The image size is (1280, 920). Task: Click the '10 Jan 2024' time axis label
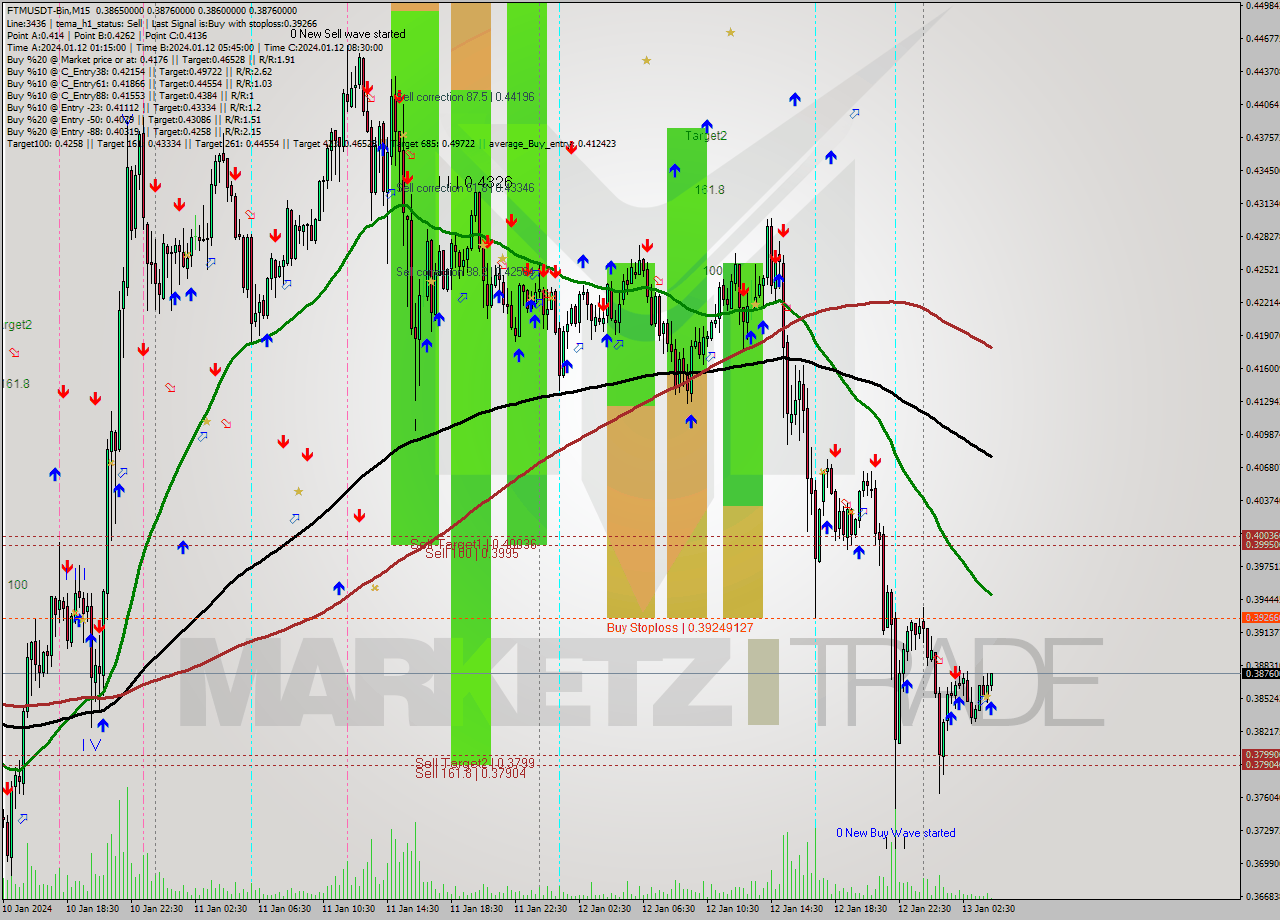26,909
